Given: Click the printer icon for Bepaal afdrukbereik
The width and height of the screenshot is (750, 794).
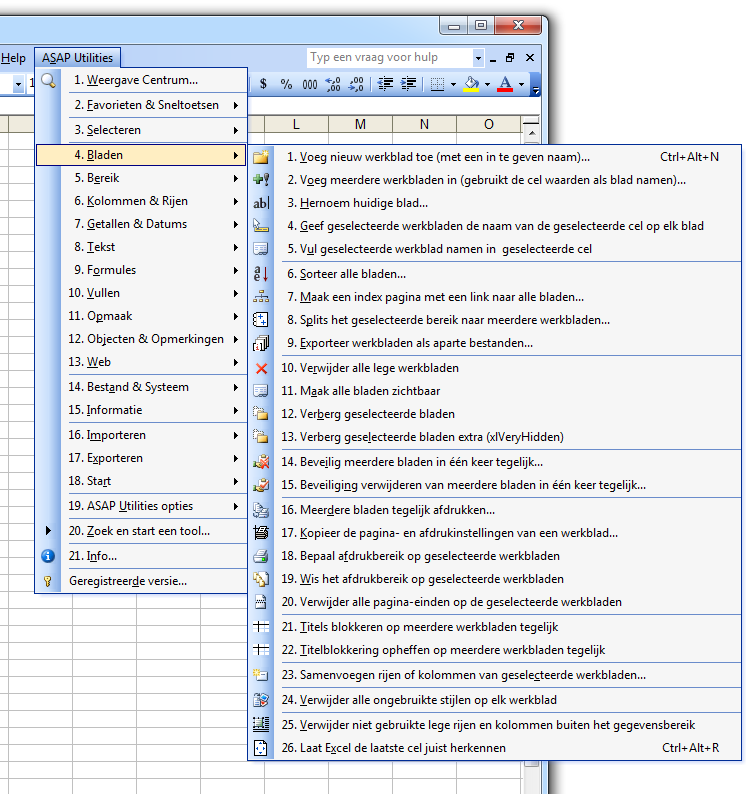Looking at the screenshot, I should pos(261,556).
